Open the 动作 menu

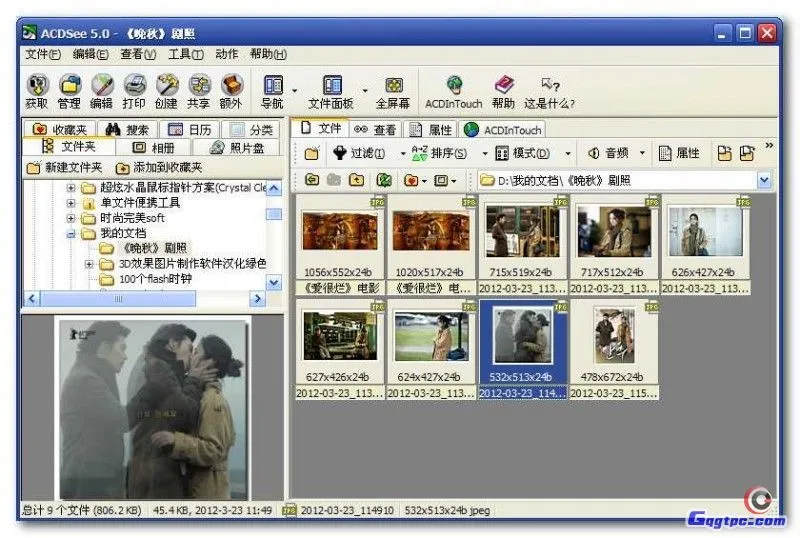tap(227, 54)
